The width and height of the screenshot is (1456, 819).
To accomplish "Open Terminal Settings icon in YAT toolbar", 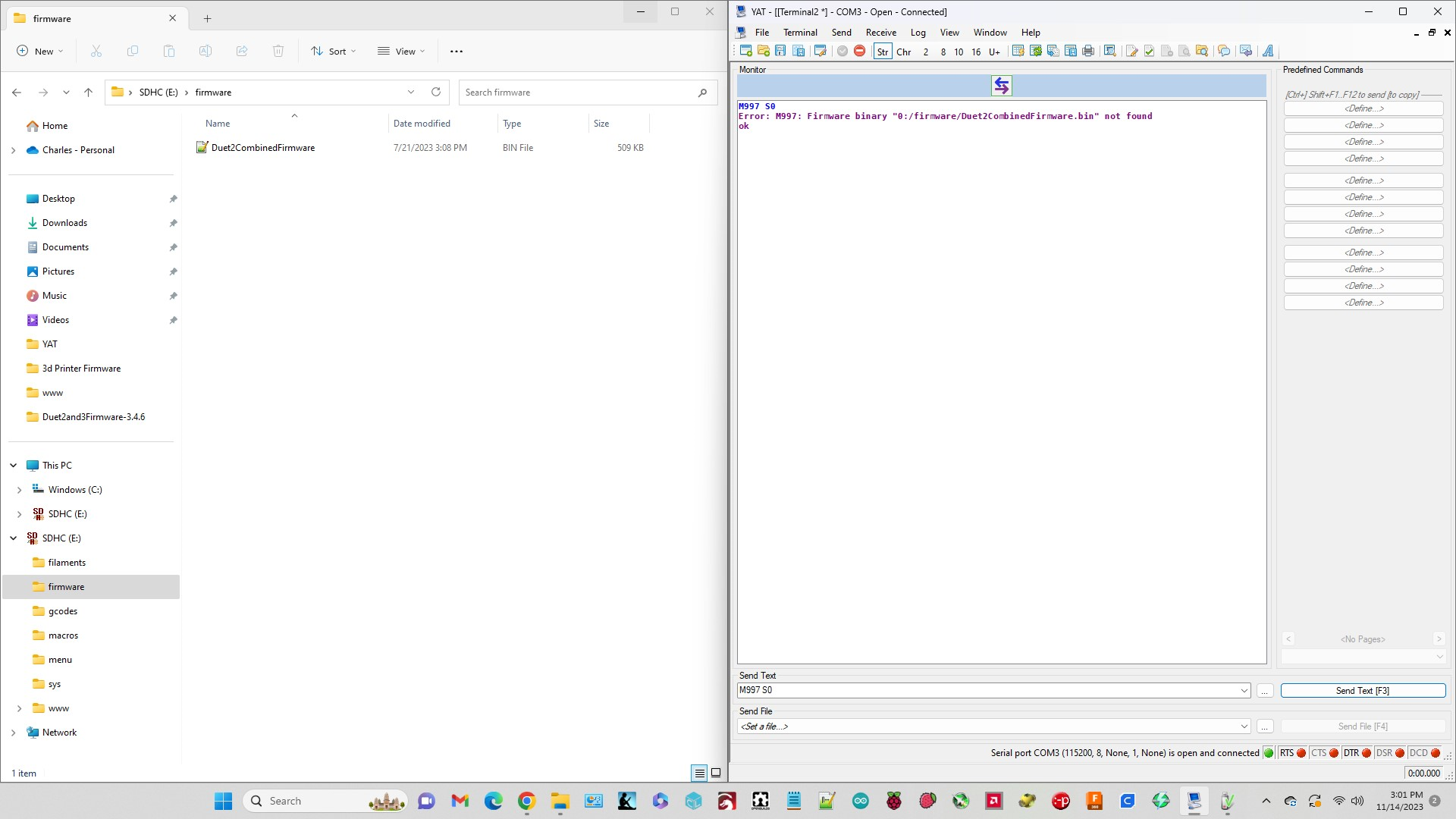I will [x=820, y=51].
